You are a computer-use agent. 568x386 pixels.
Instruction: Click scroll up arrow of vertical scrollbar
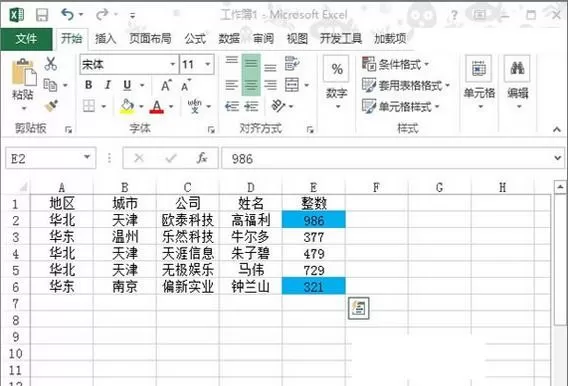[560, 187]
